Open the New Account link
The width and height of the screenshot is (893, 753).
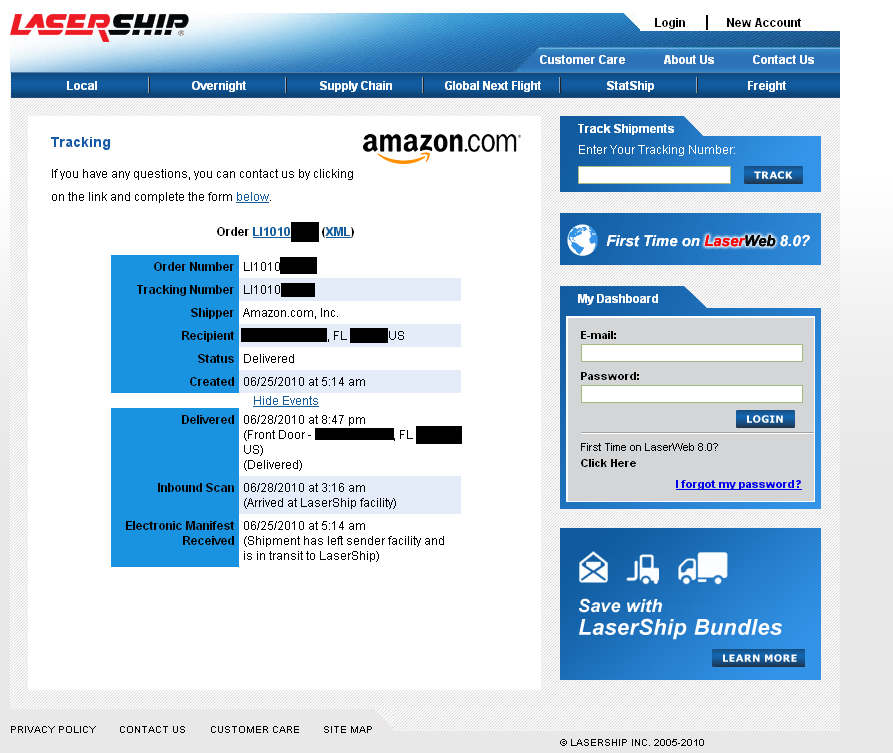tap(763, 23)
